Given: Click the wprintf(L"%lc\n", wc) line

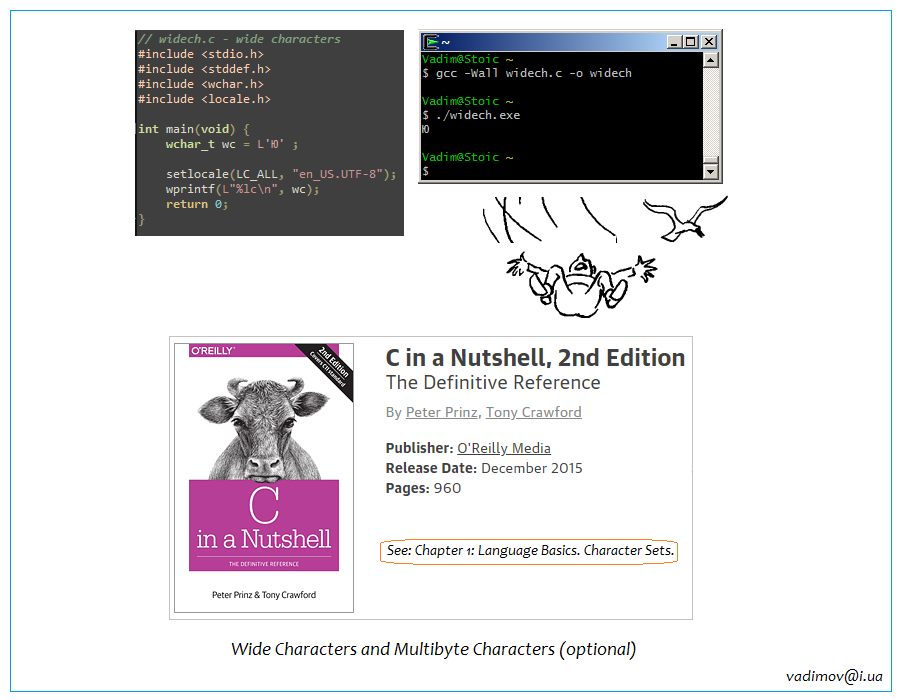Looking at the screenshot, I should (242, 189).
